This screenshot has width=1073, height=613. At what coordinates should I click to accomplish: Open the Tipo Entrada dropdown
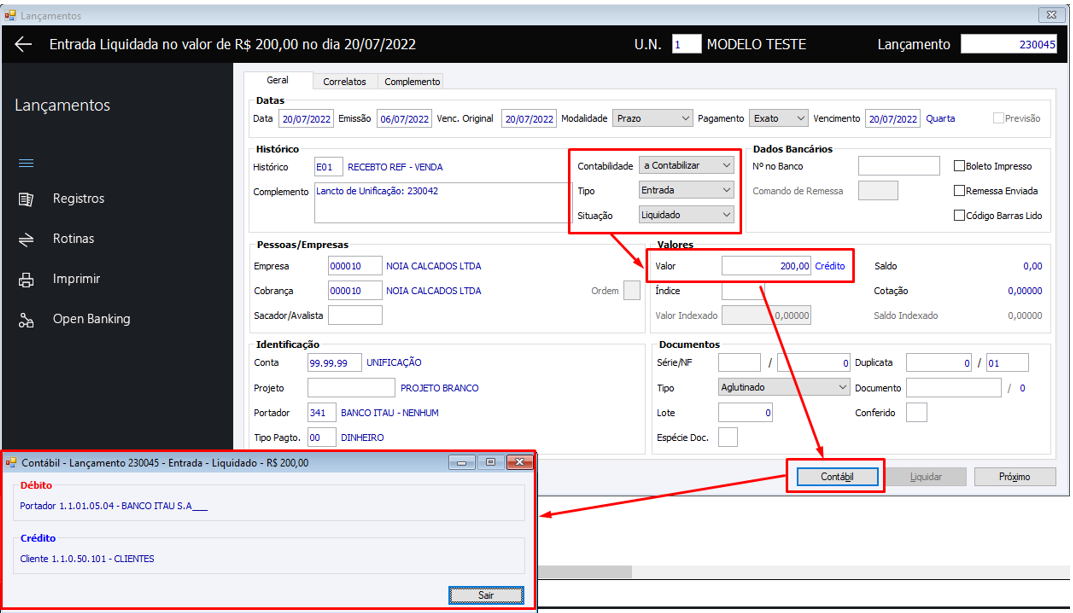tap(686, 190)
